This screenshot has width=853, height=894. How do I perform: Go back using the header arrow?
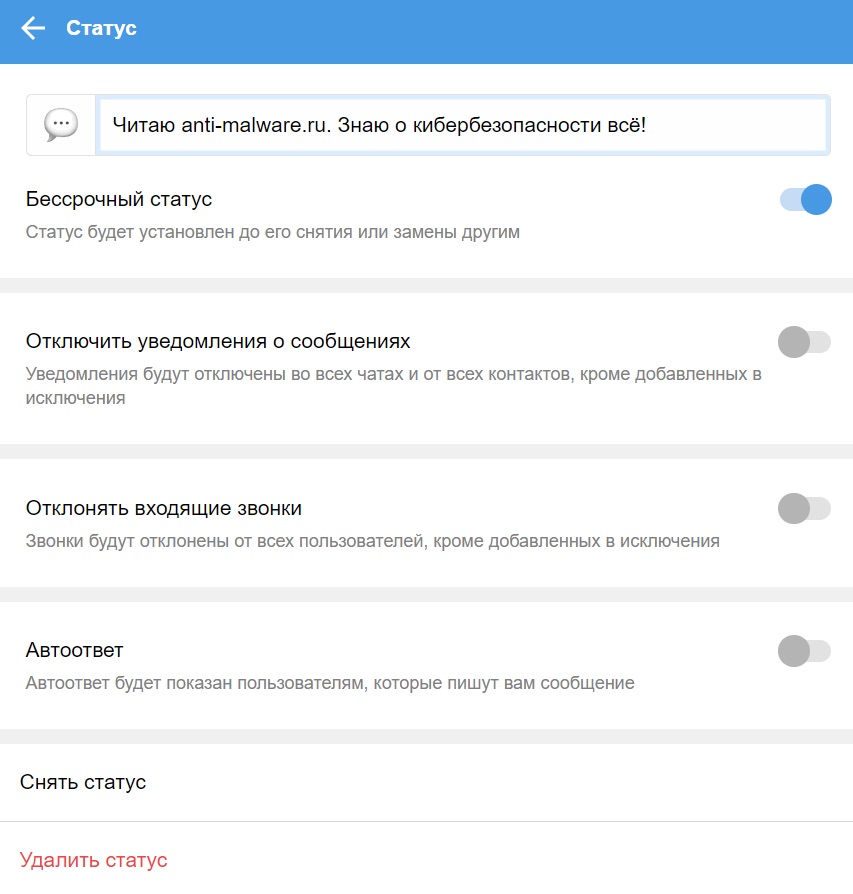[x=33, y=29]
